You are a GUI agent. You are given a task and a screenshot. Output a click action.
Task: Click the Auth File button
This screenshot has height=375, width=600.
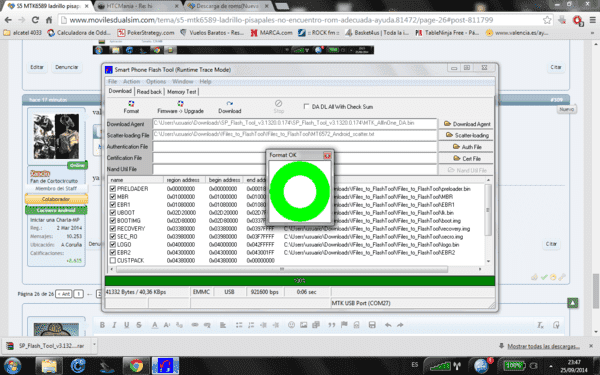pyautogui.click(x=467, y=147)
